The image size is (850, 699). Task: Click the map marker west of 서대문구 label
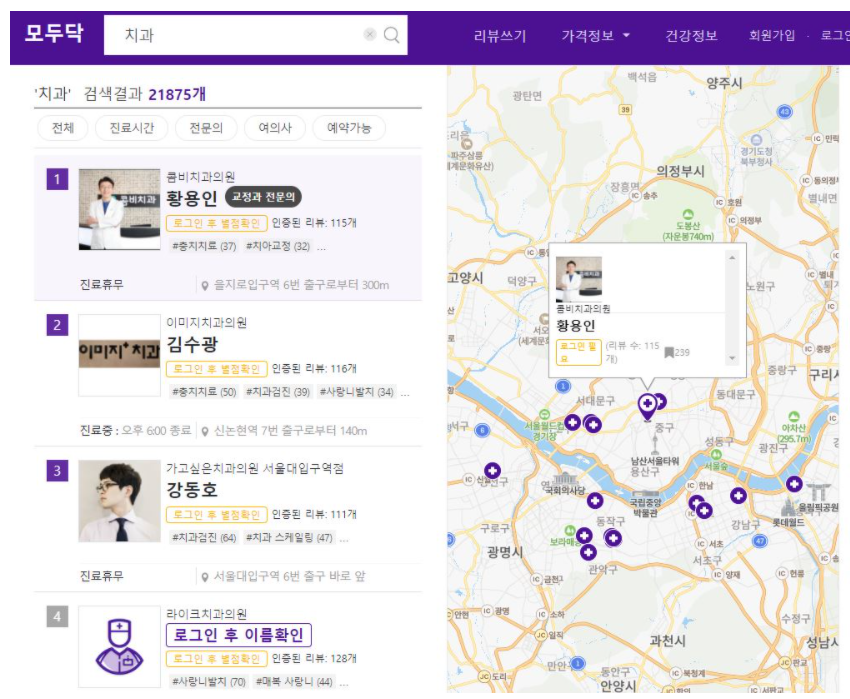click(572, 422)
